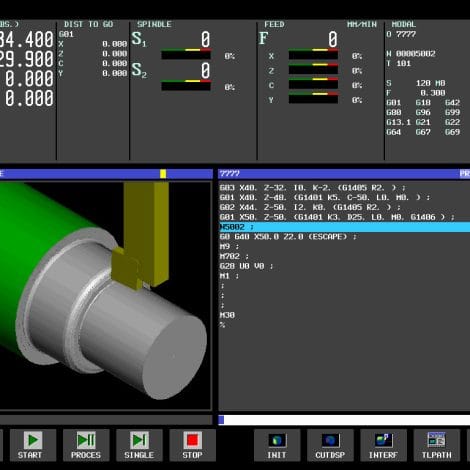
Task: Click the FEED panel heading
Action: [x=274, y=24]
